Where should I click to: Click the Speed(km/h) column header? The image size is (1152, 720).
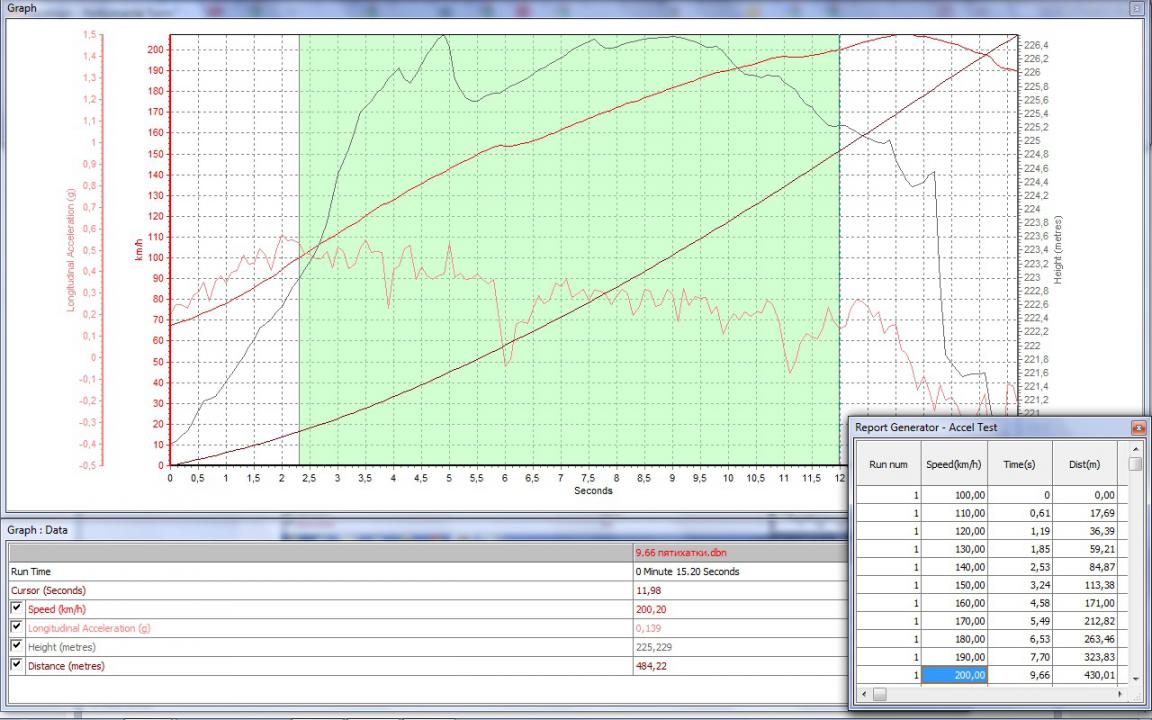point(955,464)
